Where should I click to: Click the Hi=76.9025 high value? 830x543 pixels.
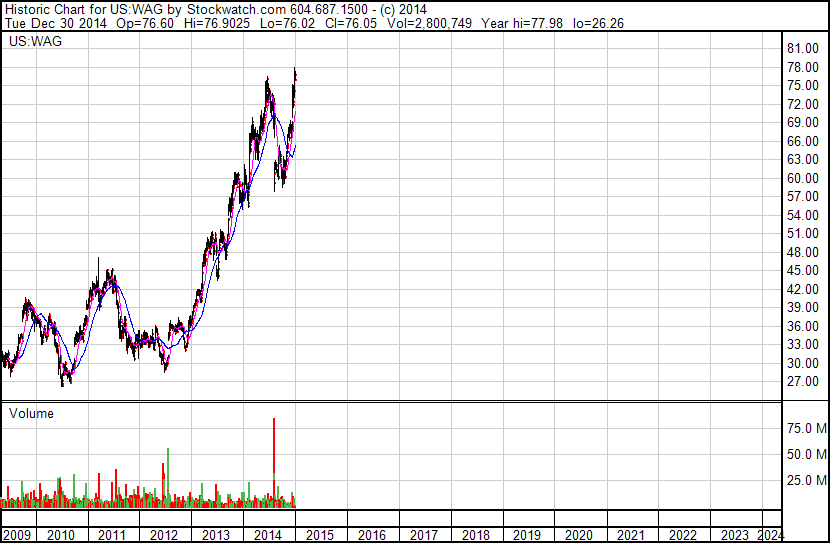(x=217, y=23)
